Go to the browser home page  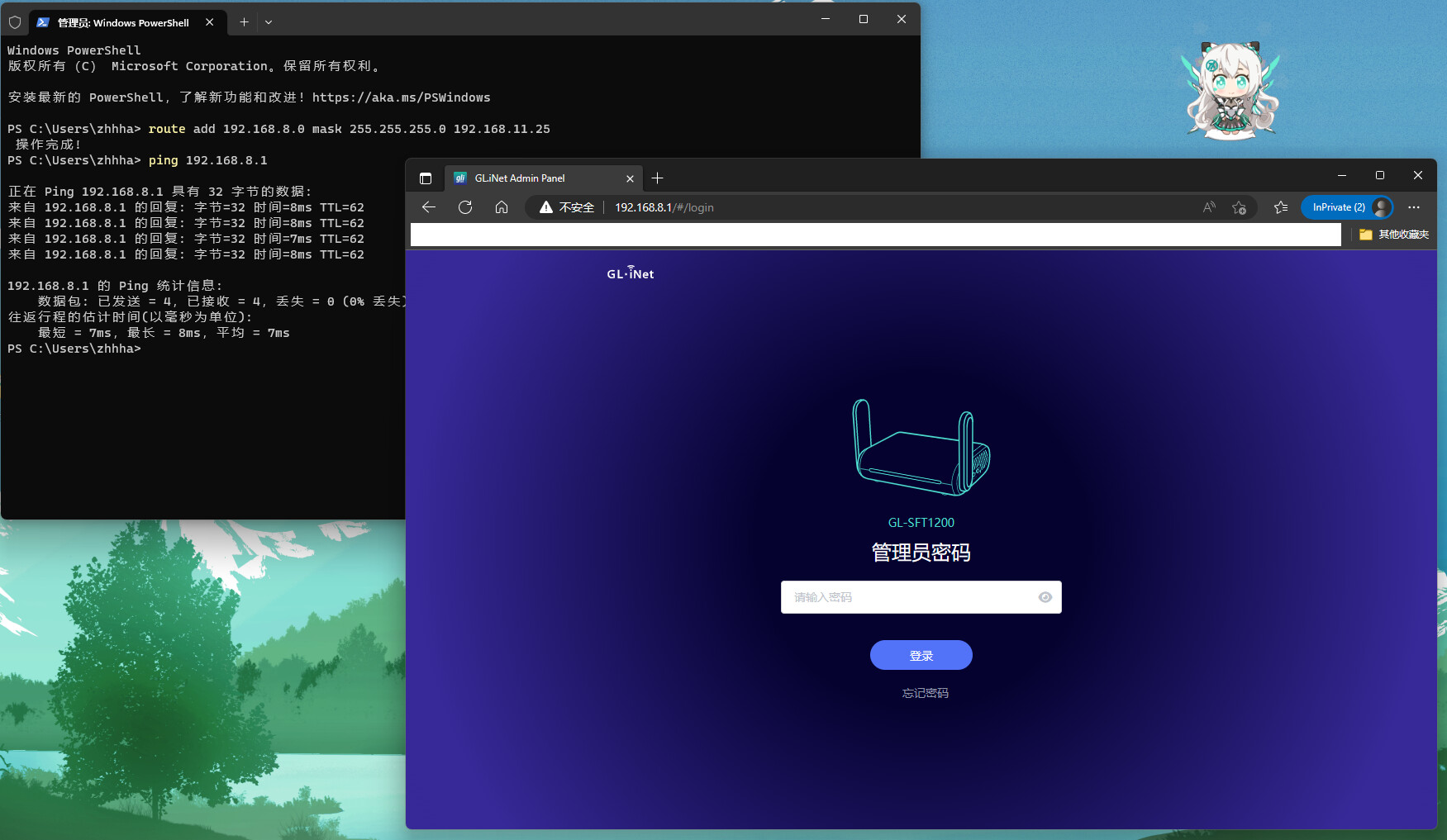pyautogui.click(x=502, y=207)
